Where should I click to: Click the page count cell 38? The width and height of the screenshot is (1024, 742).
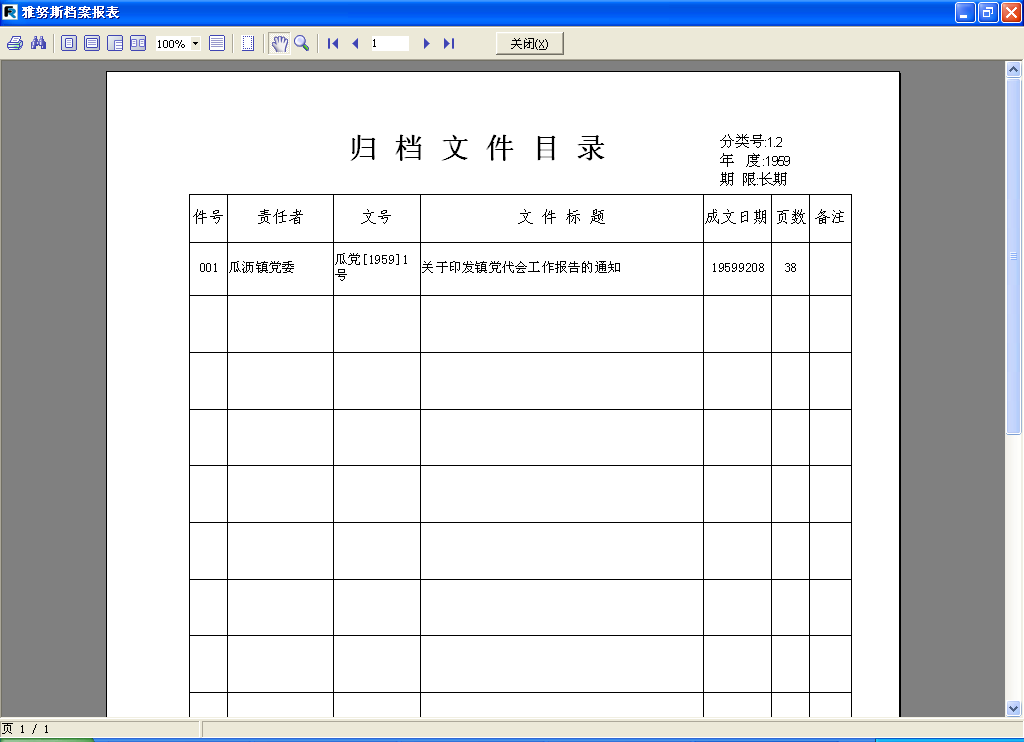(790, 268)
